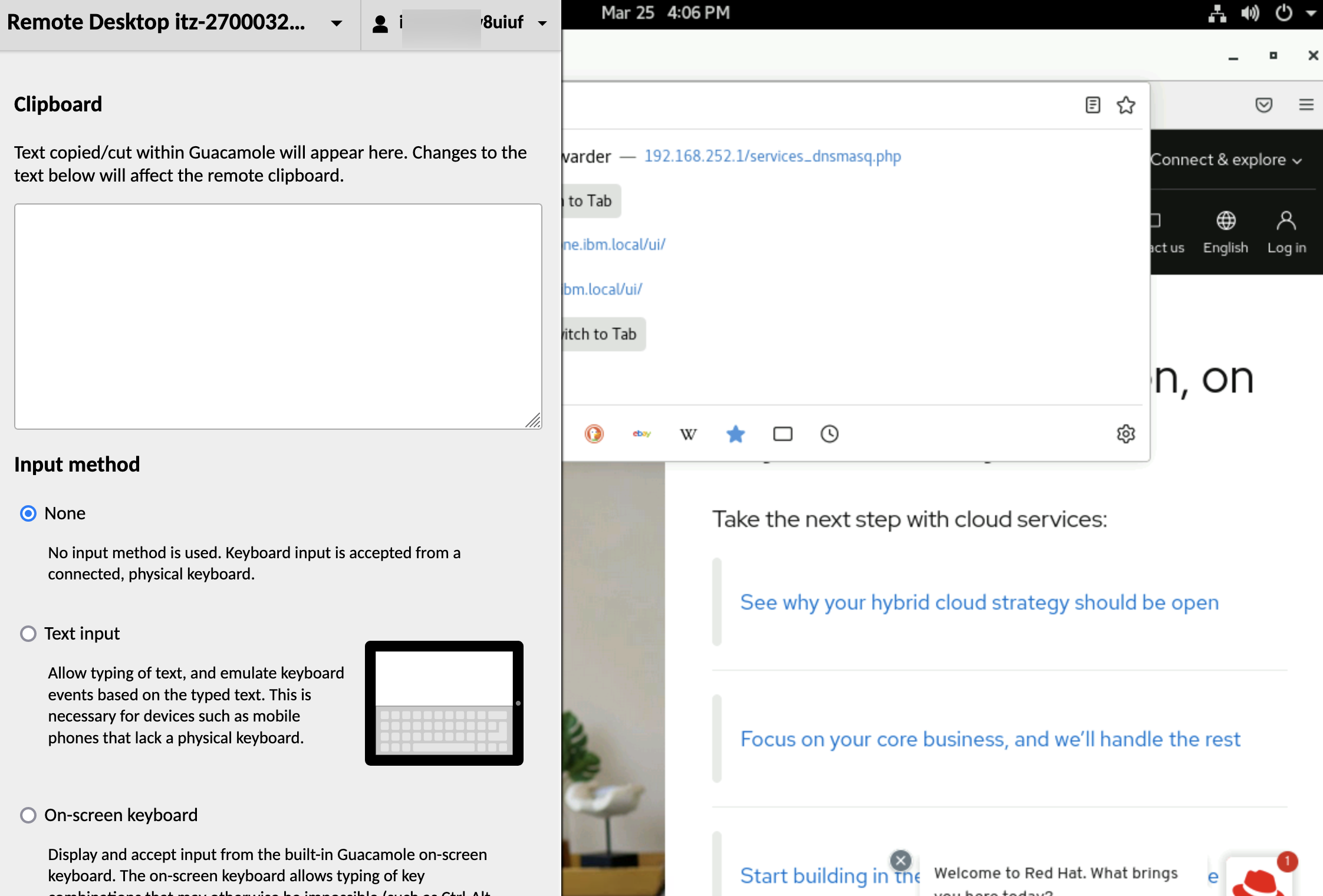1323x896 pixels.
Task: Click the Input method heading text
Action: [x=77, y=465]
